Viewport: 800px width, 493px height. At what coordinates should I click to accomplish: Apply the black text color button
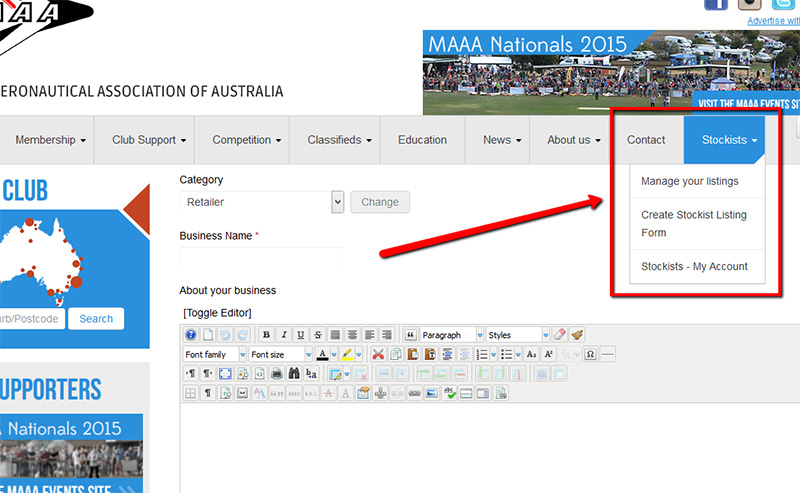(322, 354)
